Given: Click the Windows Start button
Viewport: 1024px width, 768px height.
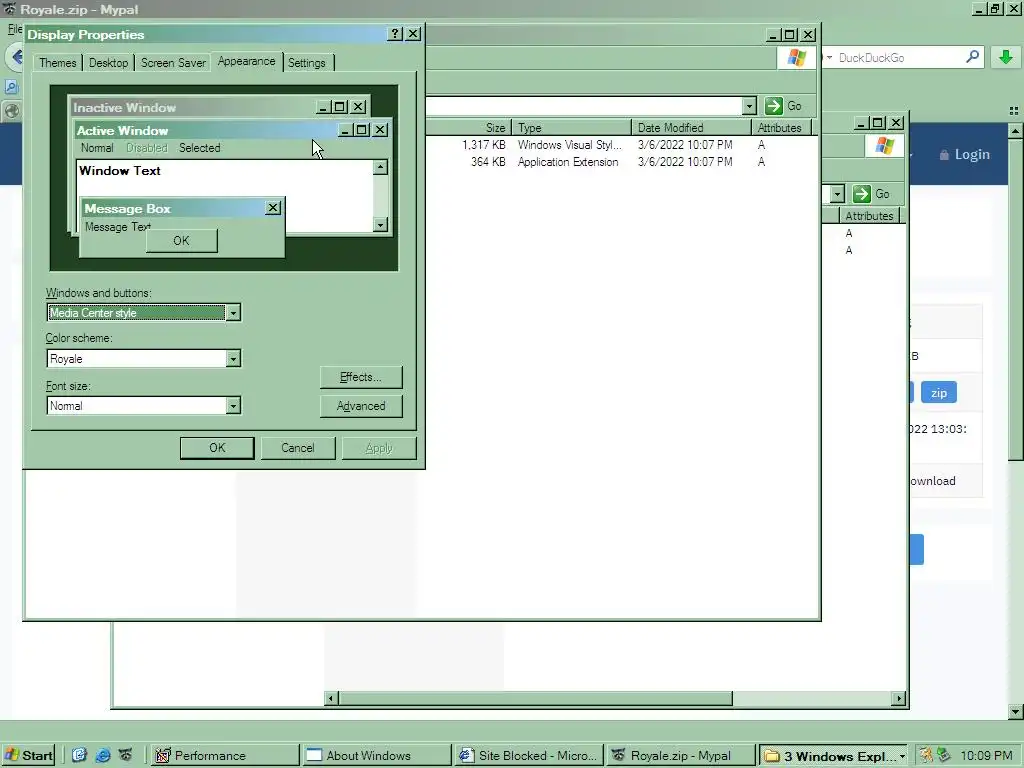Looking at the screenshot, I should pyautogui.click(x=28, y=756).
